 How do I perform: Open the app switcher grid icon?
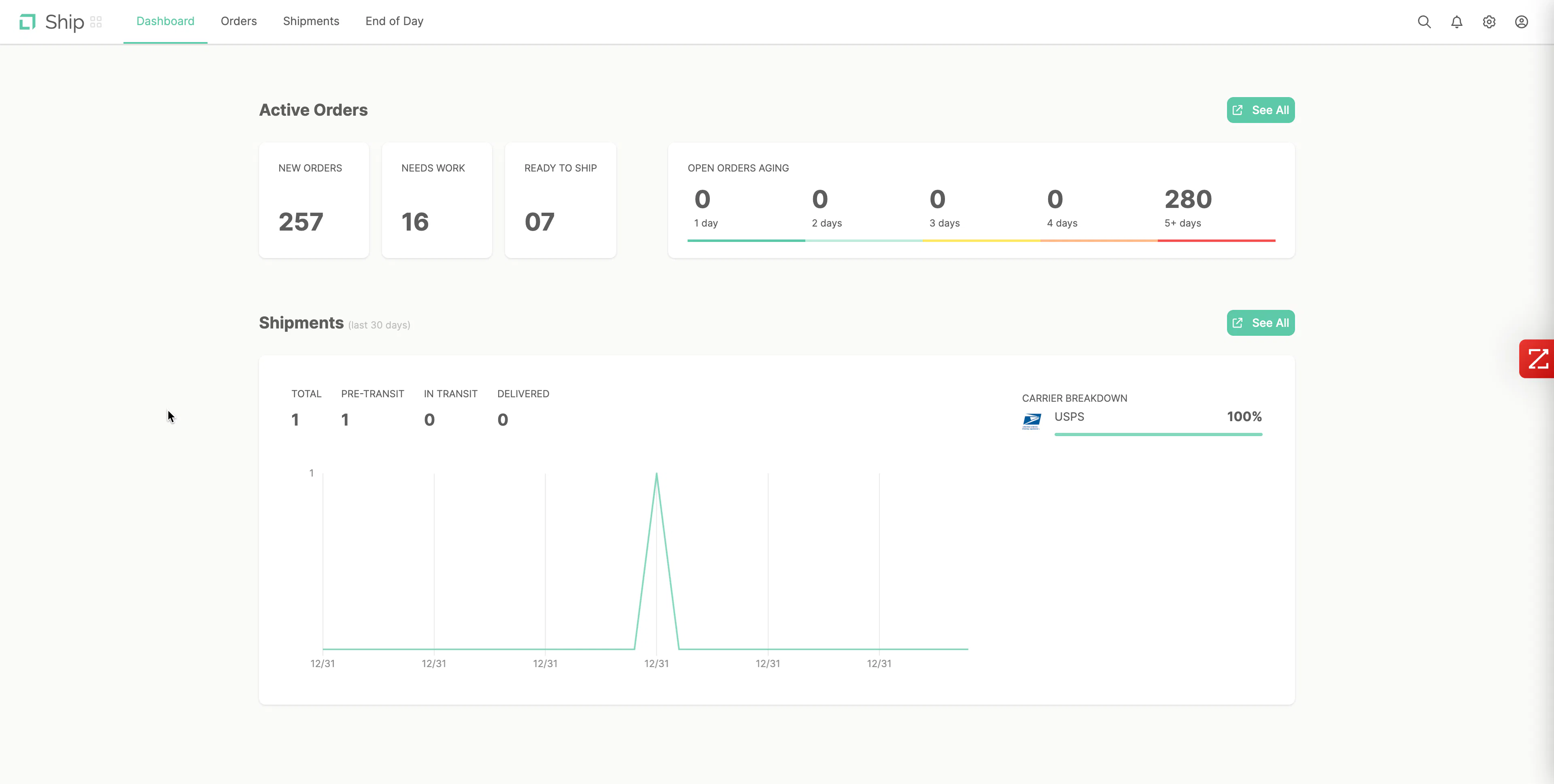coord(96,22)
